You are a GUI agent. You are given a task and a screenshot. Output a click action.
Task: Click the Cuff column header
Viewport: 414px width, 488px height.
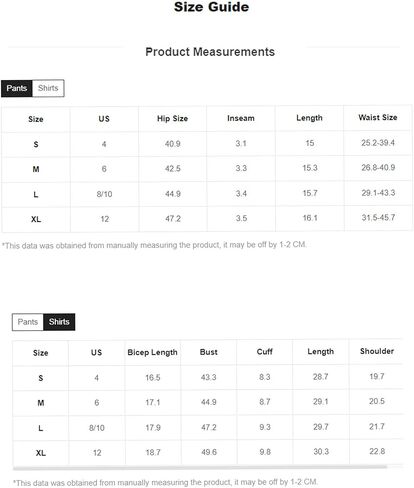pos(265,352)
